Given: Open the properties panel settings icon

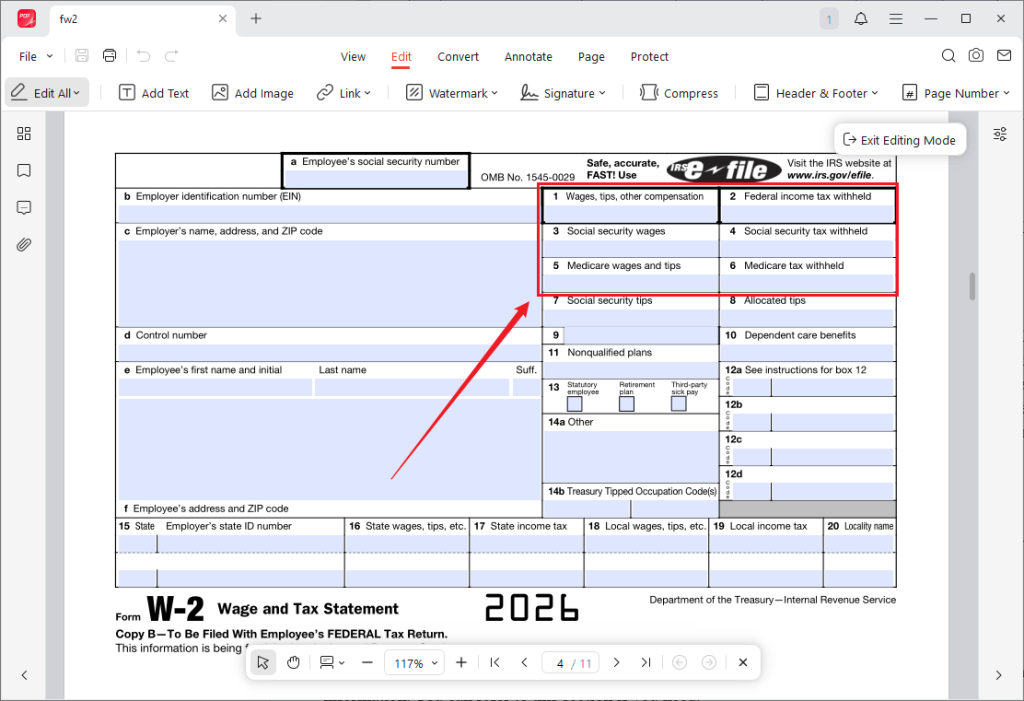Looking at the screenshot, I should click(x=1000, y=135).
